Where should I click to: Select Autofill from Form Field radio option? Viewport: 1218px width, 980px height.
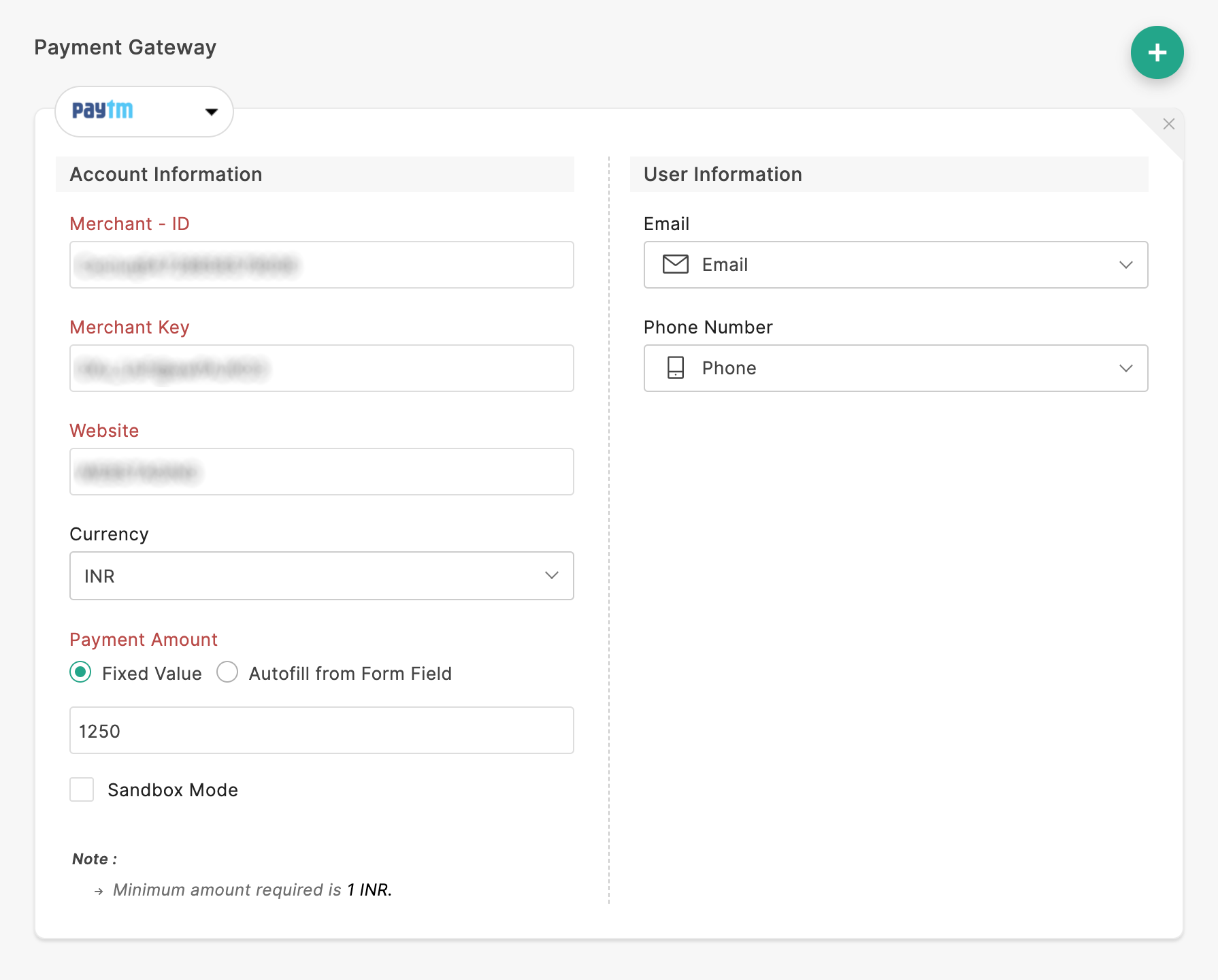pyautogui.click(x=227, y=672)
